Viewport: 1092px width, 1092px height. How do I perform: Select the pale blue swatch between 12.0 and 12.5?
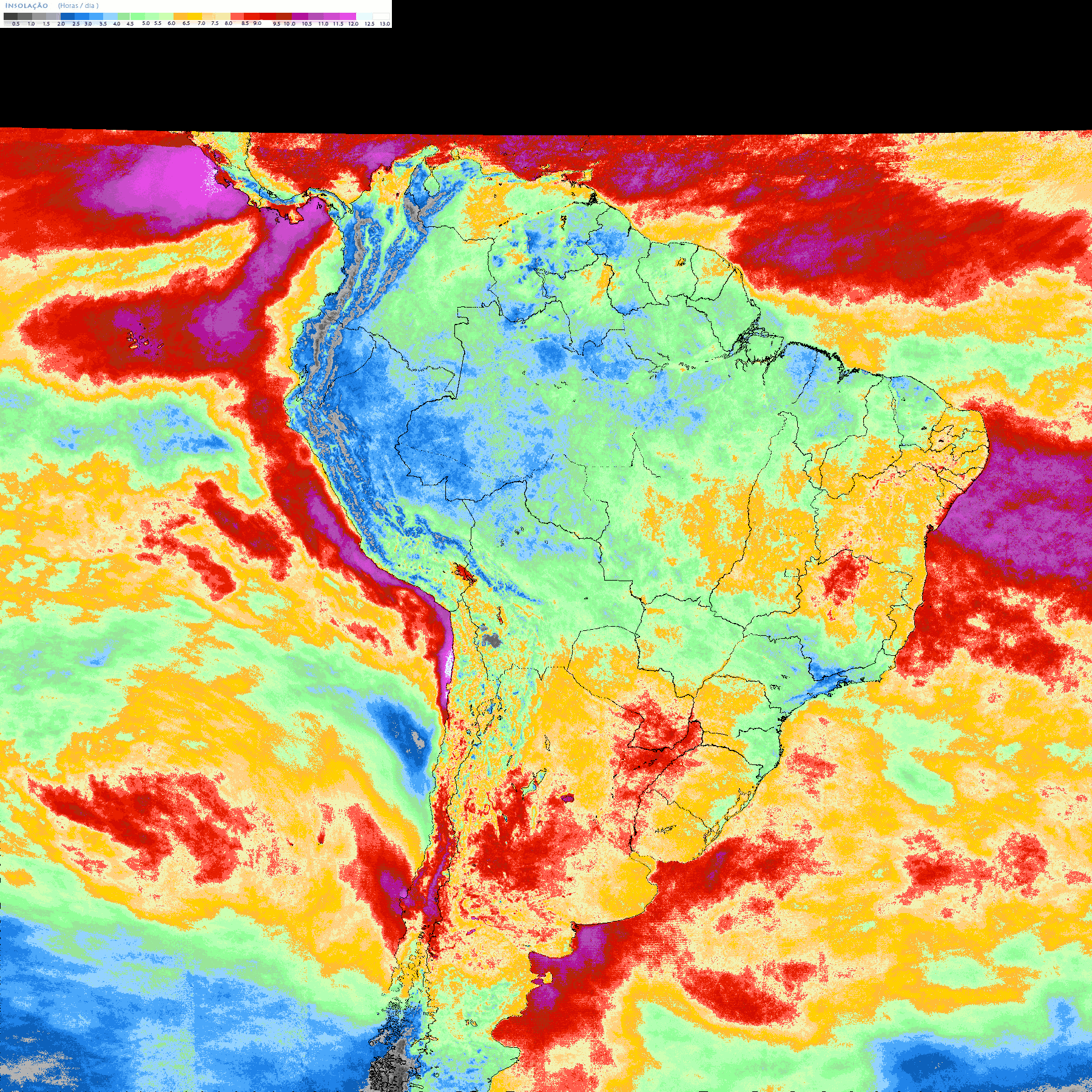(365, 16)
